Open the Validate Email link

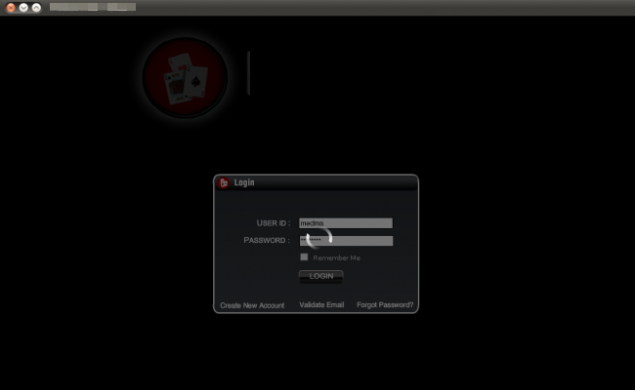[322, 305]
